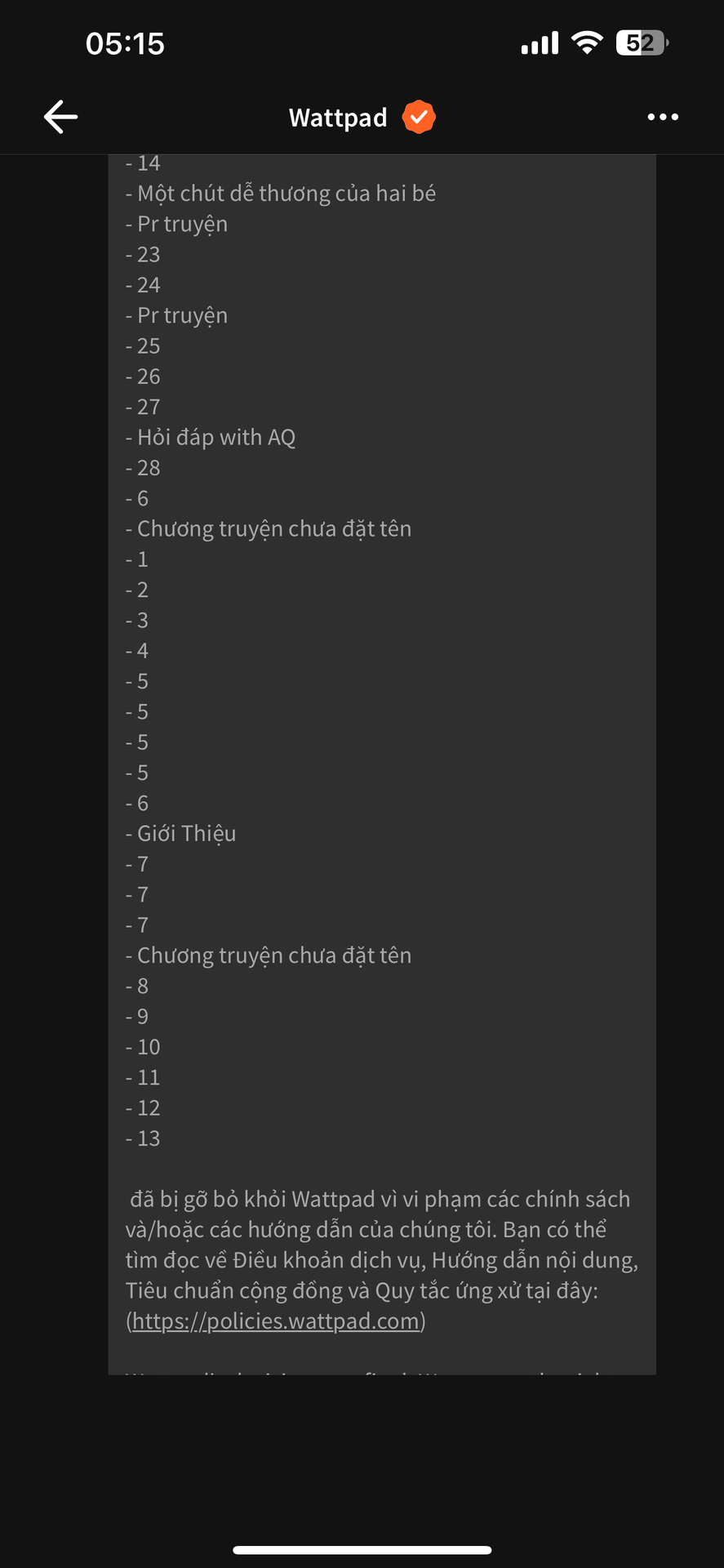Tap the chapter line numbered 23
The height and width of the screenshot is (1568, 724).
(x=143, y=255)
